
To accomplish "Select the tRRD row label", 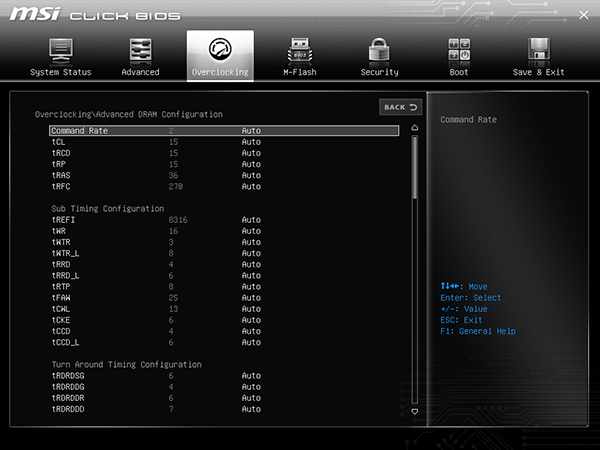I will [x=61, y=264].
